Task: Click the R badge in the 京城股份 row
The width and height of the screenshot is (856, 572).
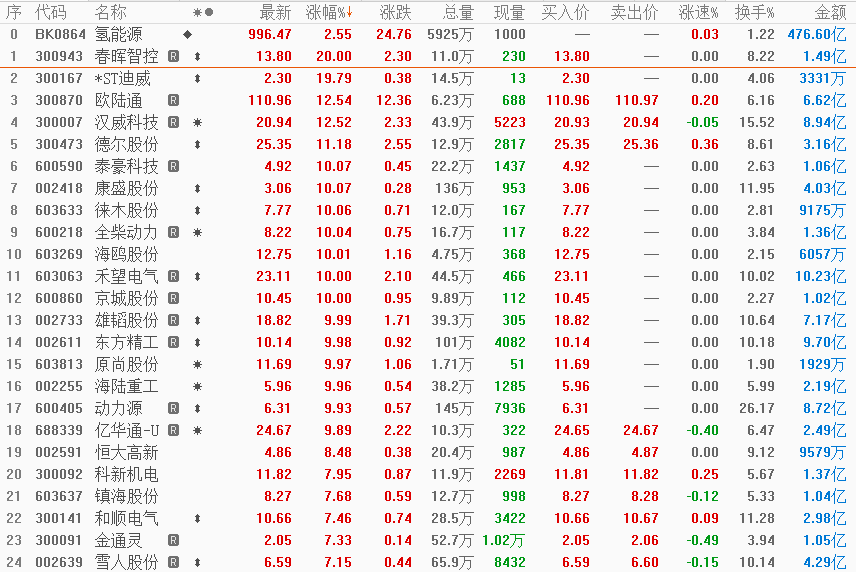Action: click(174, 299)
